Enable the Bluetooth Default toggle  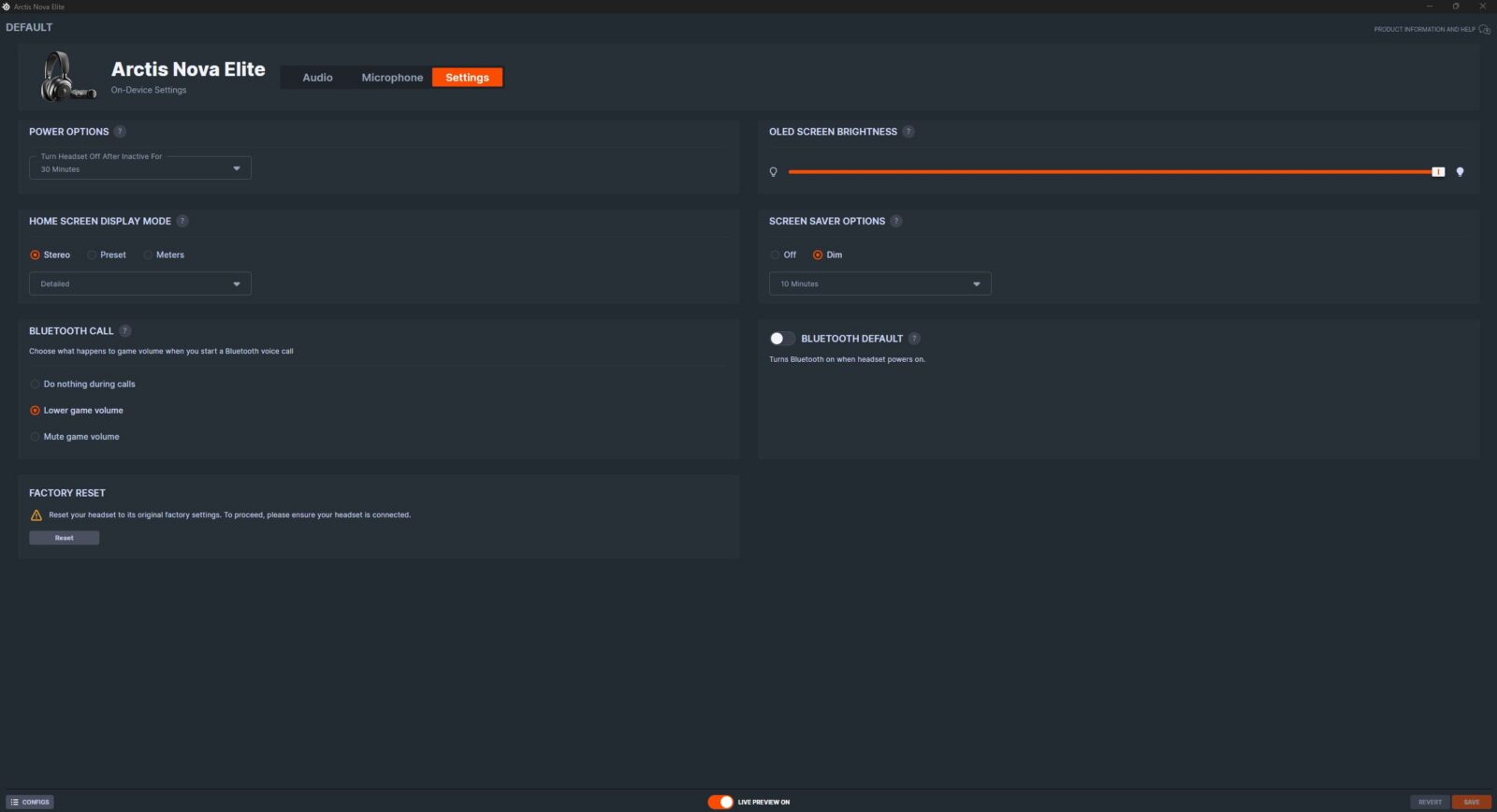coord(781,339)
